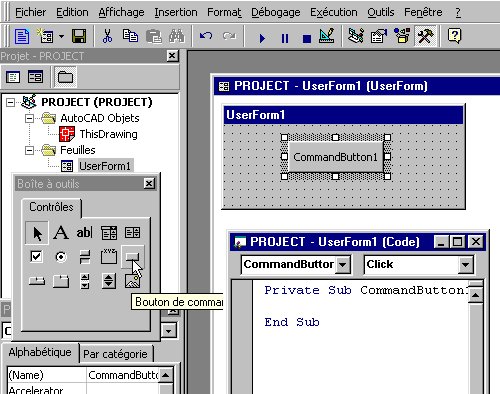Open the Outils menu
Screen dimensions: 500x394
click(381, 13)
